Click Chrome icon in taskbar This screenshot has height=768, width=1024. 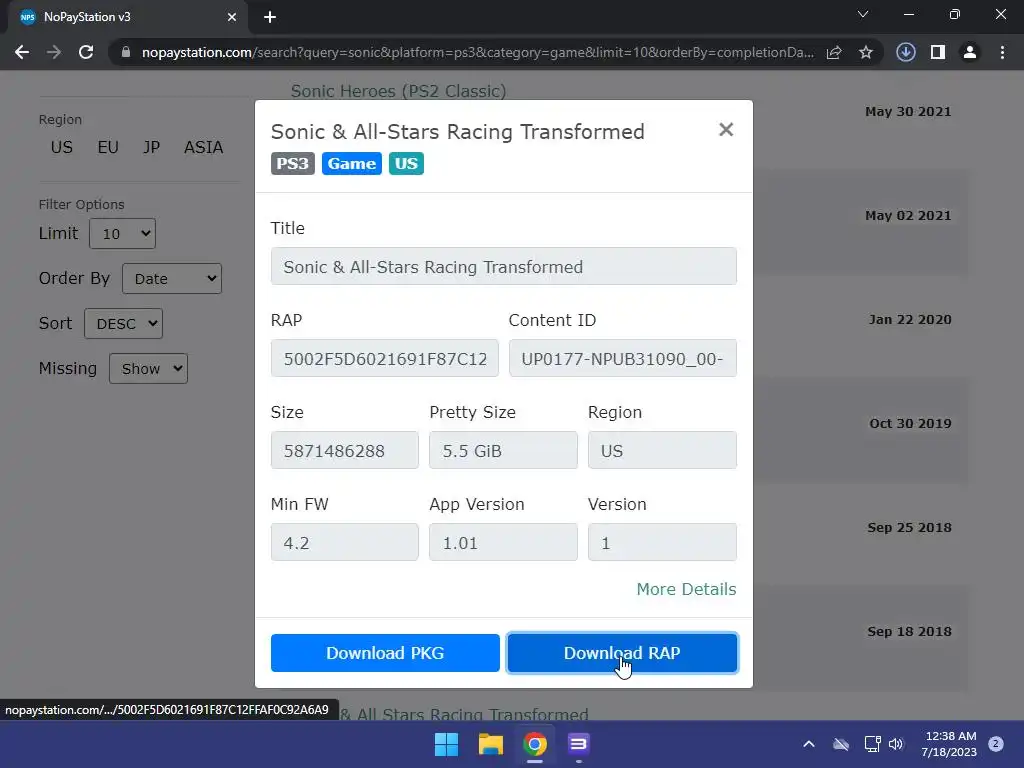pos(535,744)
